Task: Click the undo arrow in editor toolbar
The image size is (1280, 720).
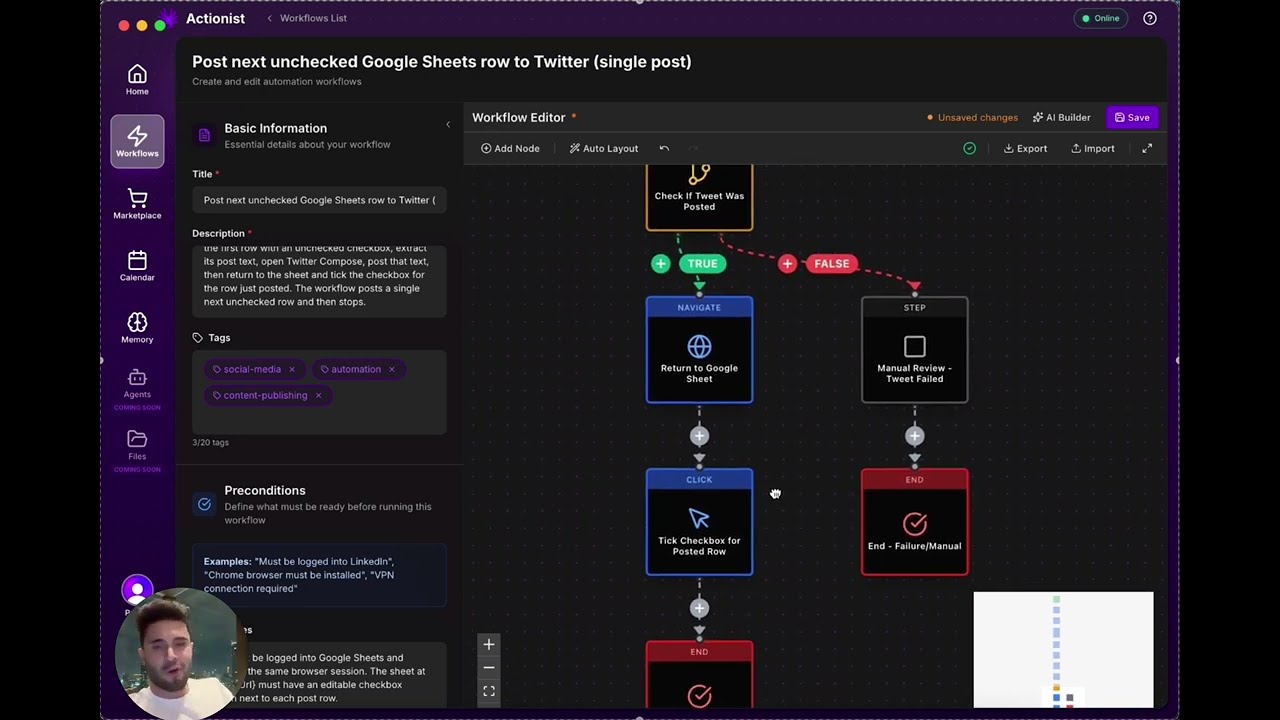Action: 664,148
